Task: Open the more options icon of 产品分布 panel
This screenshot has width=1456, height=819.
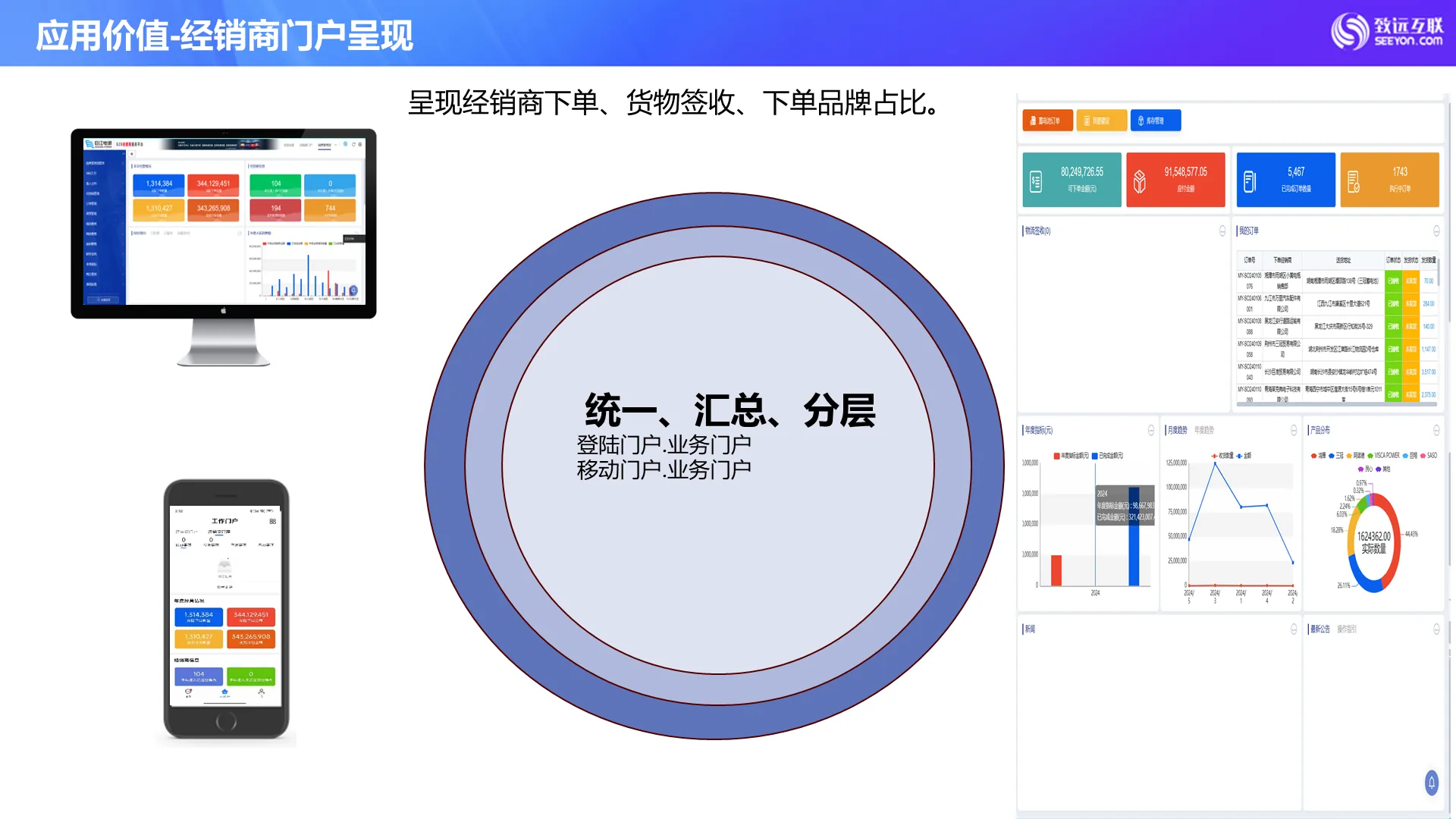Action: click(1436, 430)
